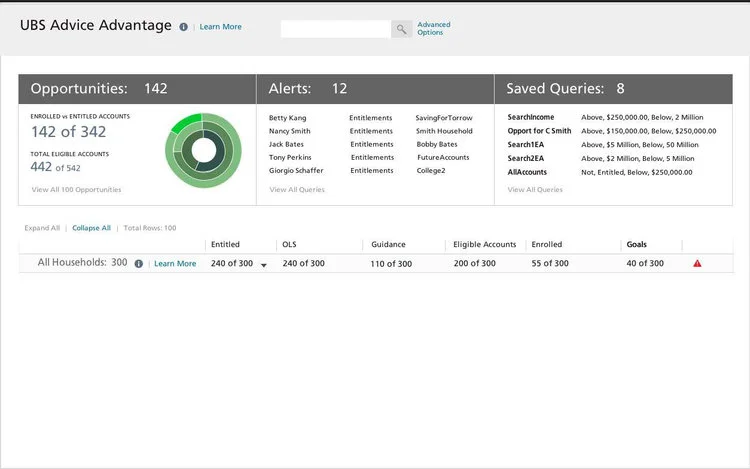The image size is (750, 469).
Task: Click Learn More next to All Households
Action: click(x=175, y=263)
